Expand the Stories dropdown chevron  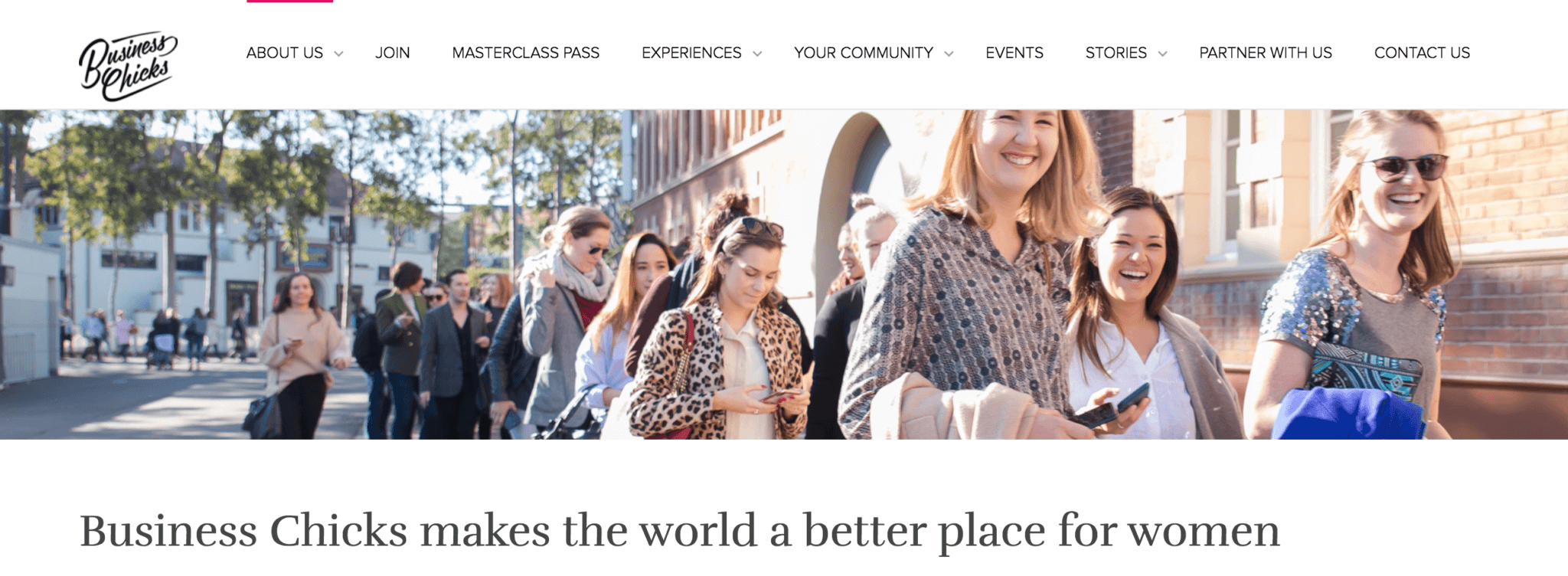(x=1162, y=54)
